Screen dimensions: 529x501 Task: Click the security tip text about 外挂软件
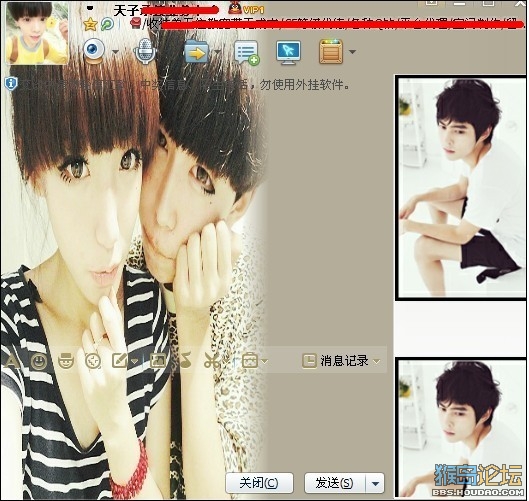click(x=184, y=84)
